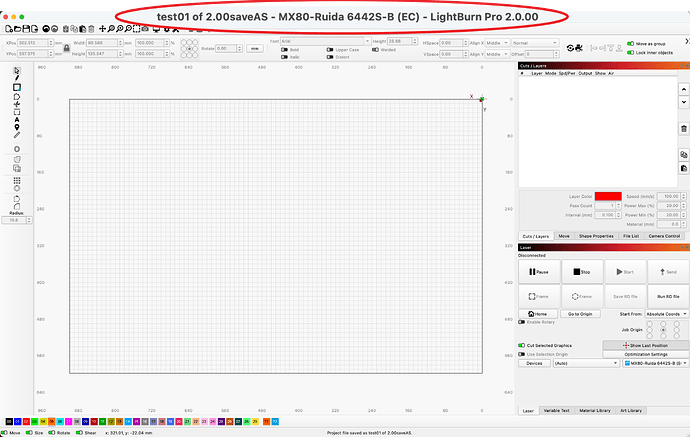Switch to the Material Library tab
Image resolution: width=690 pixels, height=437 pixels.
point(595,411)
